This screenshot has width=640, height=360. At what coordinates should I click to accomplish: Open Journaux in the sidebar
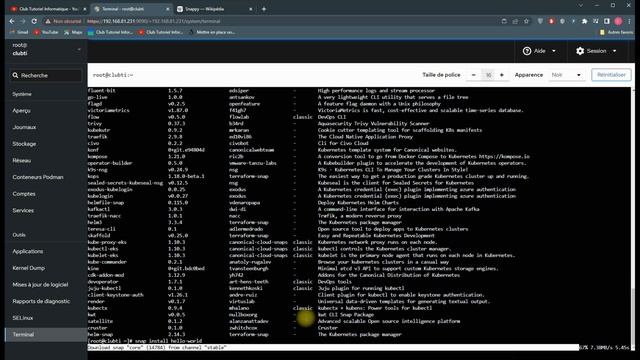coord(24,127)
